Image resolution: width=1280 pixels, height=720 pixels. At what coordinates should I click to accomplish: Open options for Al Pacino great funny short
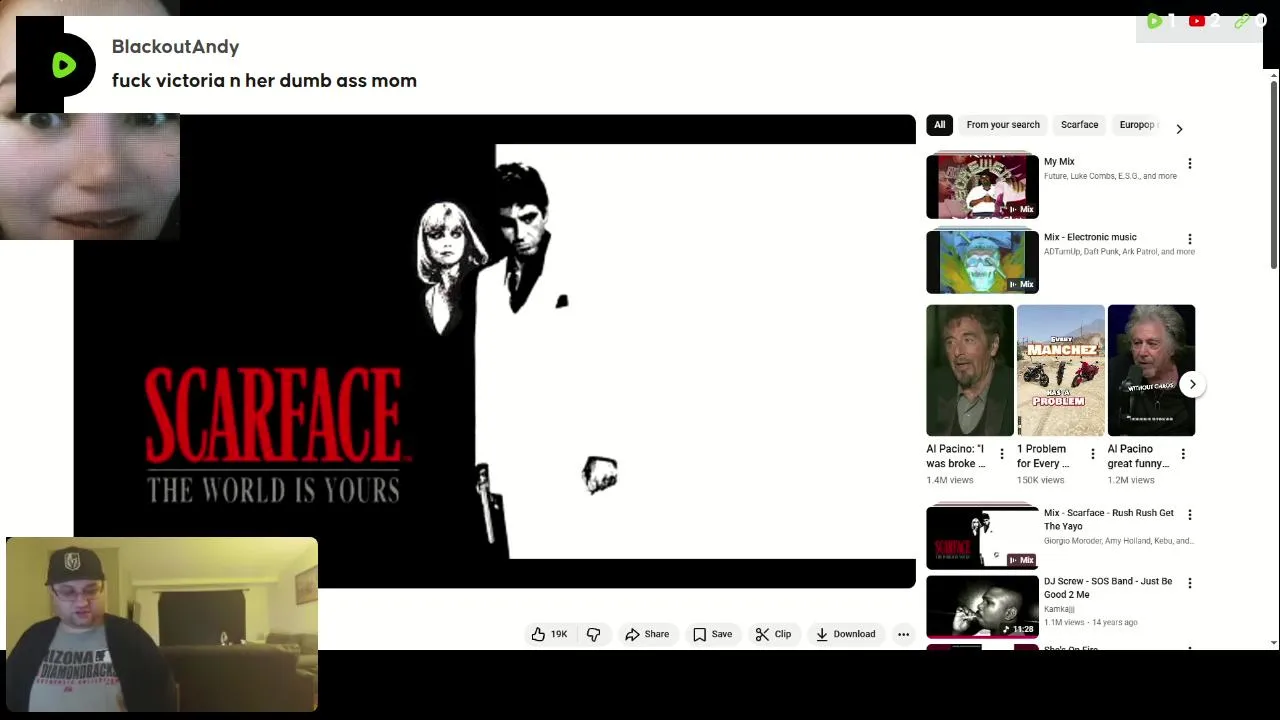tap(1183, 454)
